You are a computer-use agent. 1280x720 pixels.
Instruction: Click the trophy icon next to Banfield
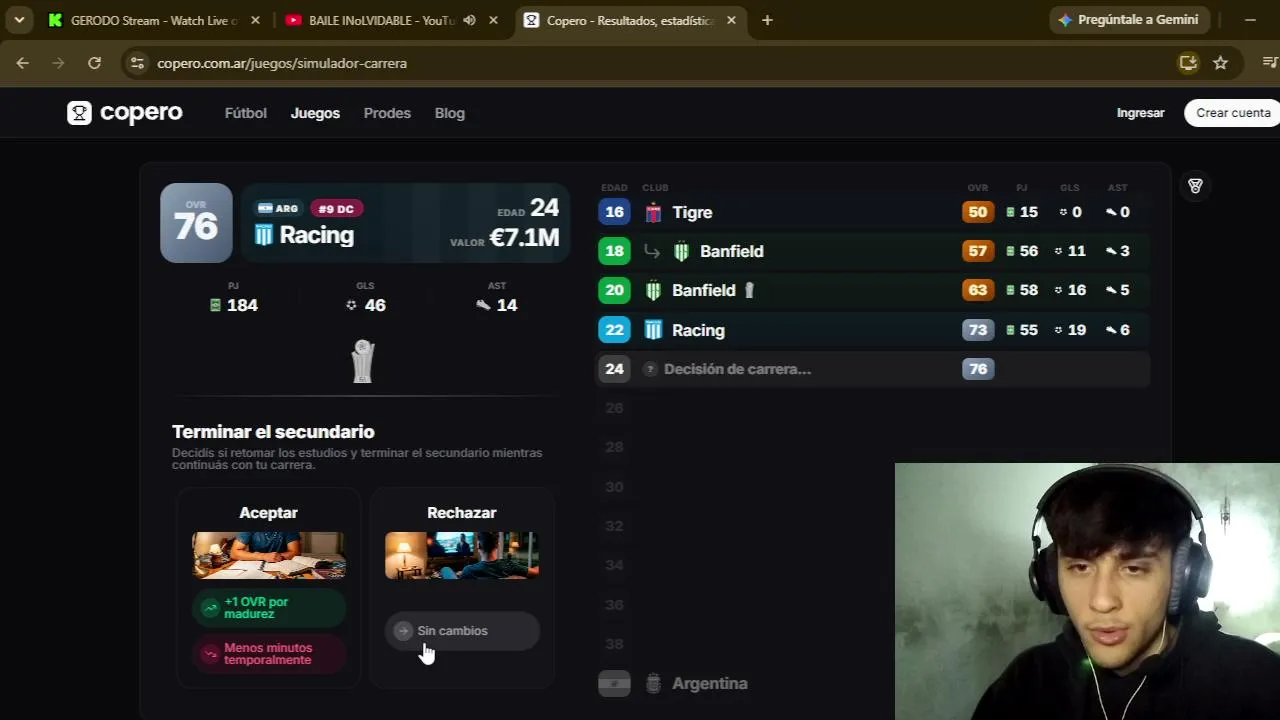point(749,290)
